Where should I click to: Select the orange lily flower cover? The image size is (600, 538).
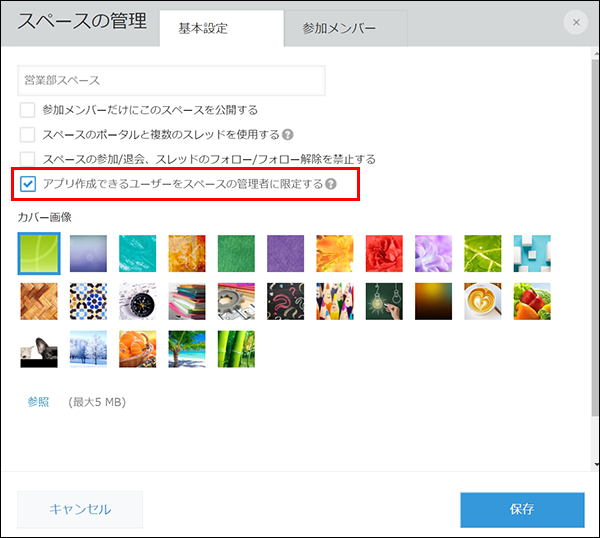pos(335,253)
